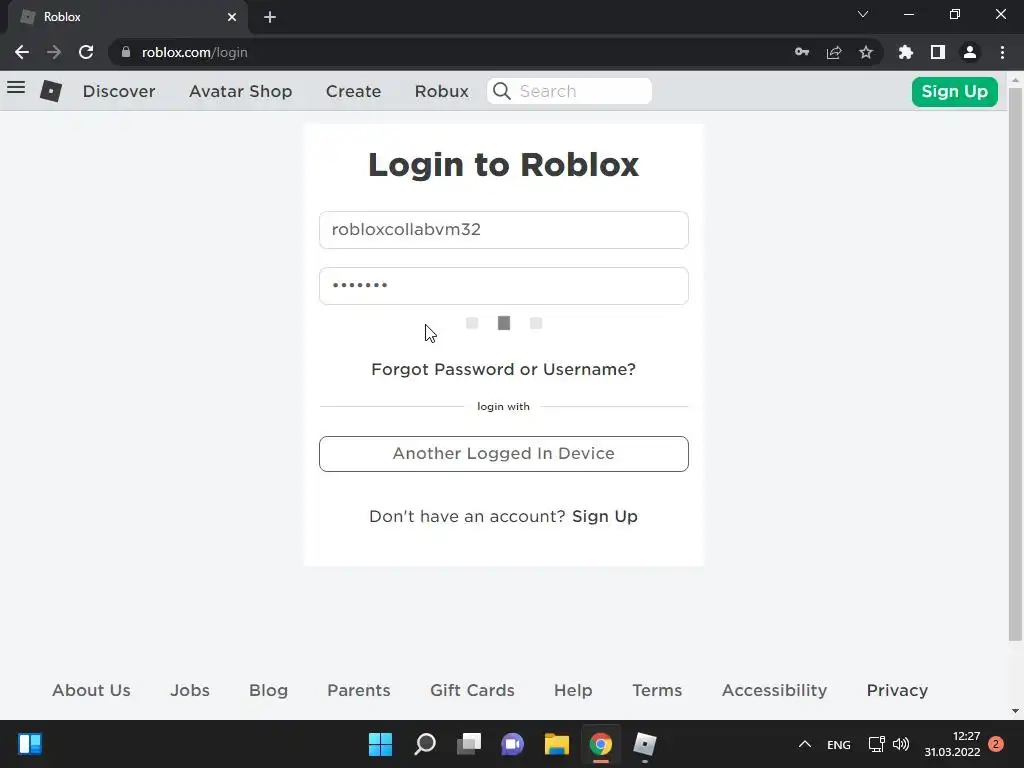Open the Accessibility footer link
The image size is (1024, 768).
pyautogui.click(x=775, y=690)
